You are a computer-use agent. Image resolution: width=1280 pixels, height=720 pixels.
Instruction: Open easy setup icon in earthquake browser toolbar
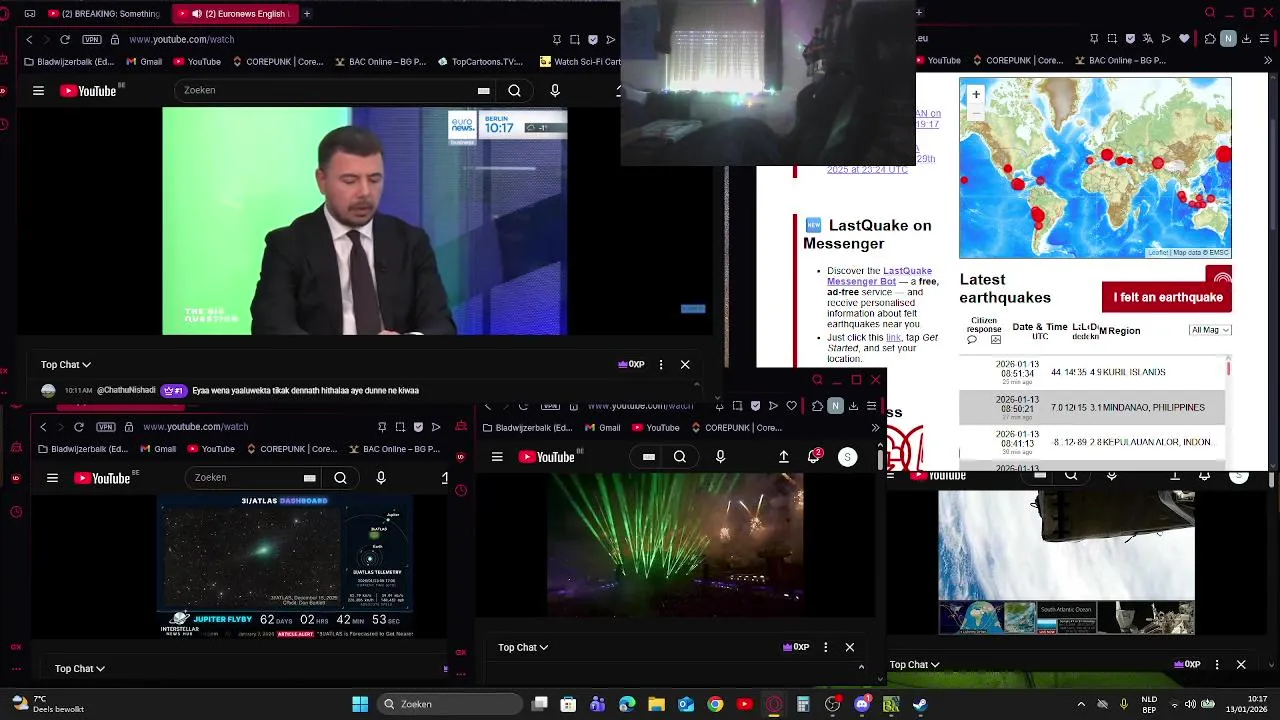coord(1264,39)
